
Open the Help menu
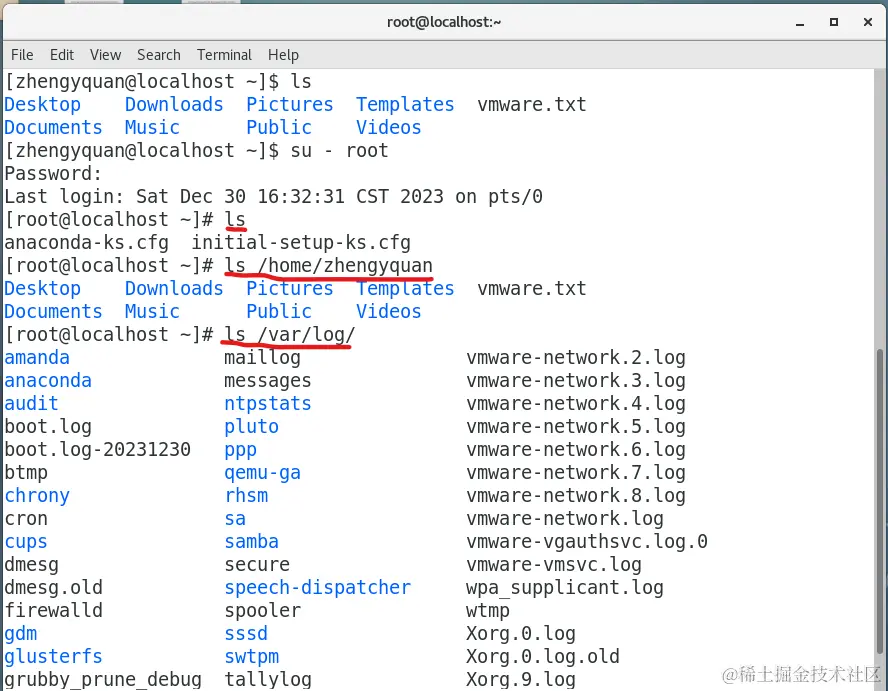(x=283, y=55)
